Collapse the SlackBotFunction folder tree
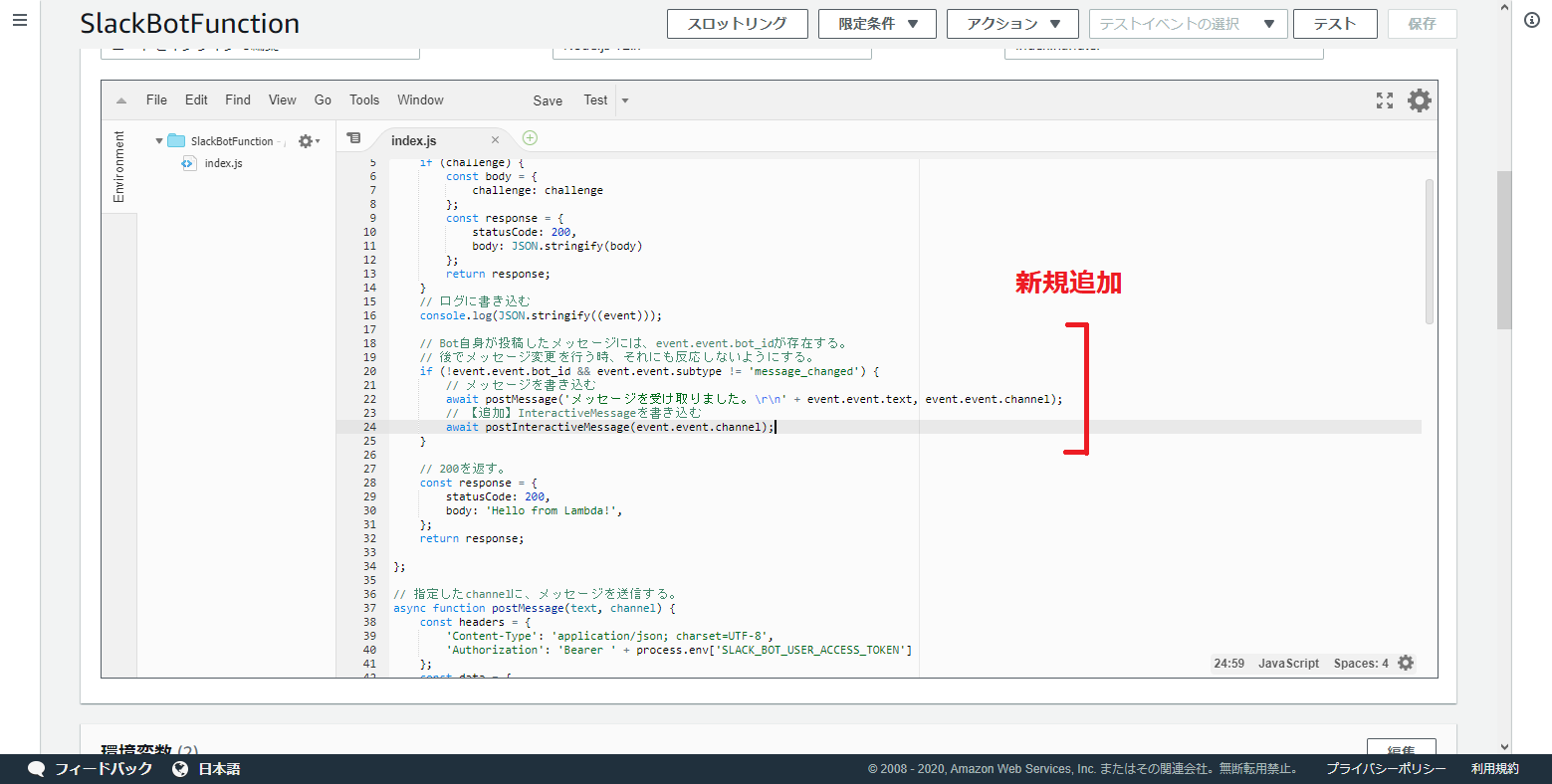The height and width of the screenshot is (784, 1552). (159, 141)
